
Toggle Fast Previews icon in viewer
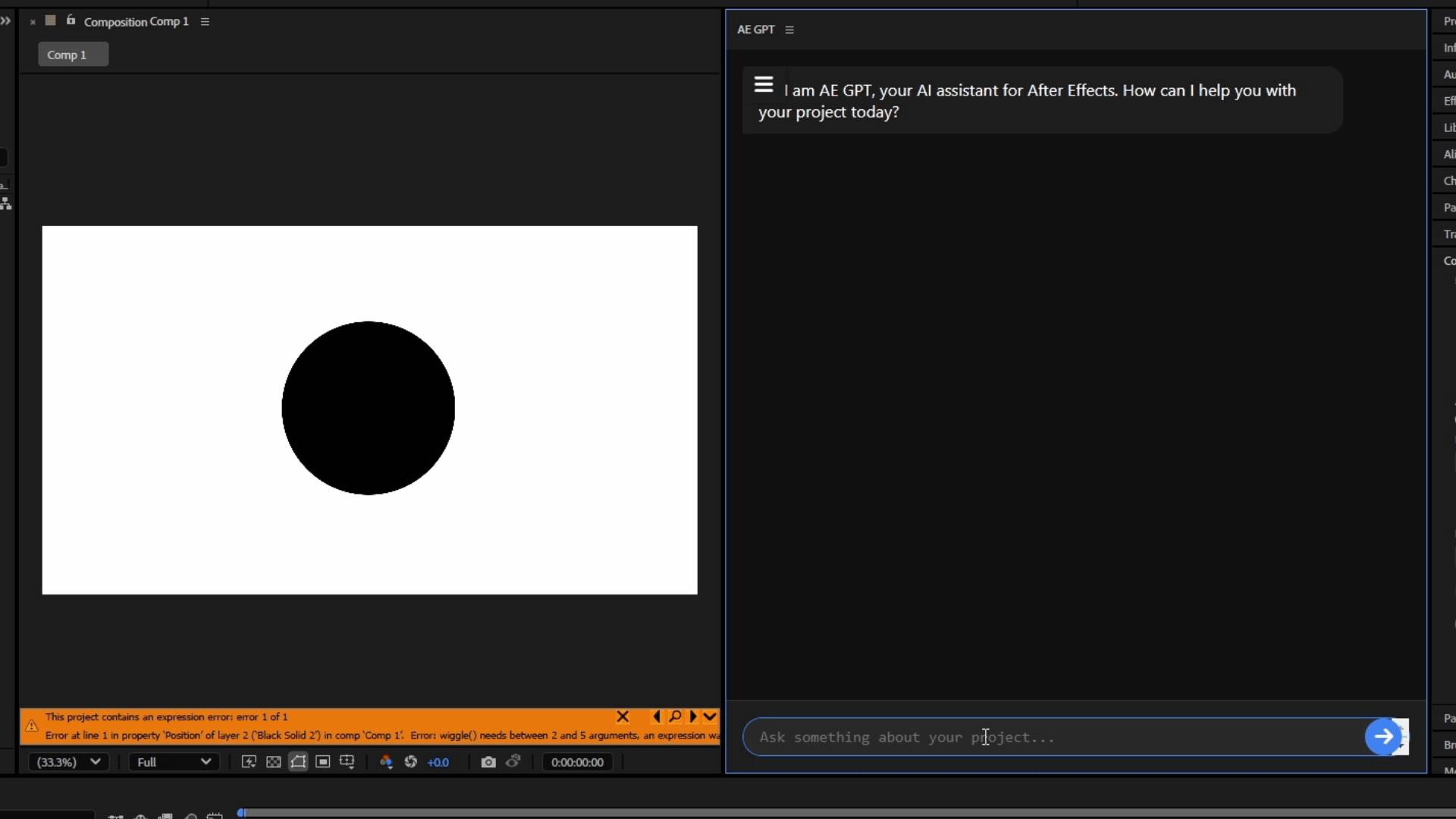(x=249, y=762)
